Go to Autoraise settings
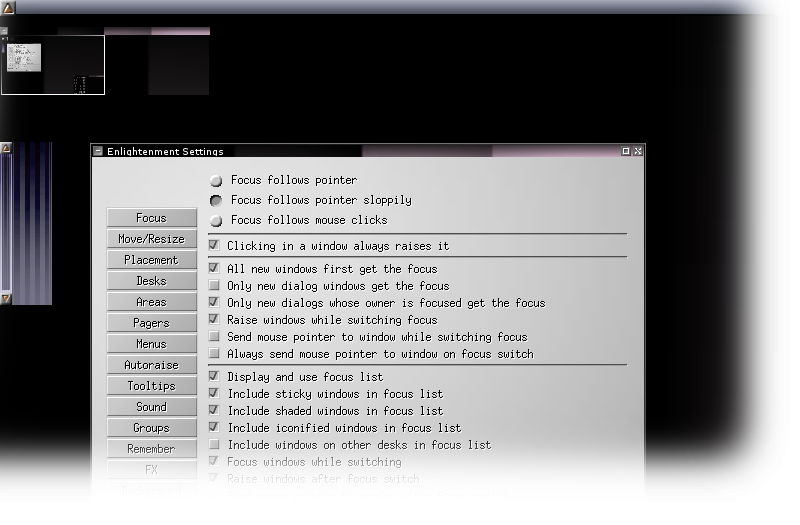The width and height of the screenshot is (800, 525). (152, 365)
